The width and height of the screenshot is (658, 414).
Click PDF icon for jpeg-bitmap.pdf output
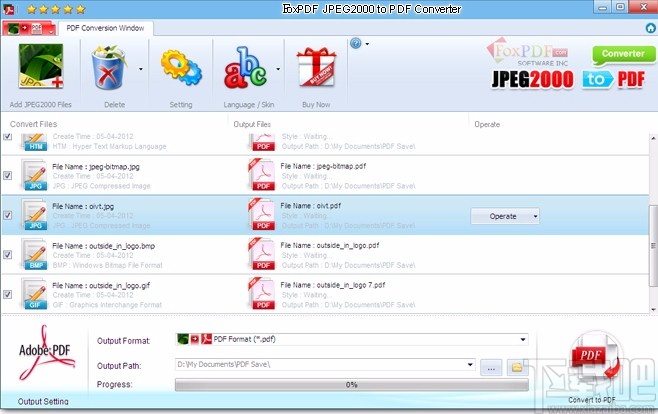tap(262, 174)
